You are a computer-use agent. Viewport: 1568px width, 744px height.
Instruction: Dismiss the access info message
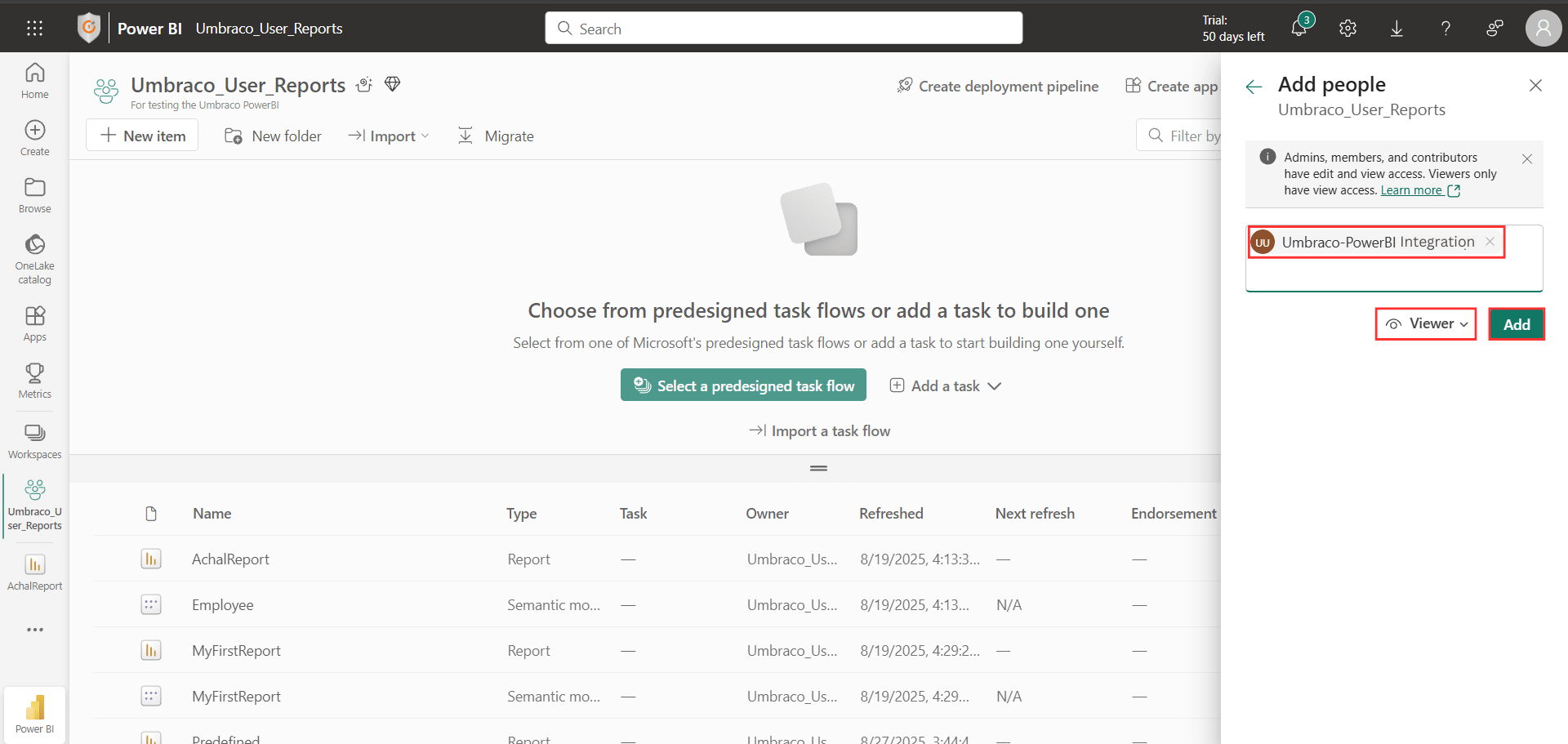pyautogui.click(x=1527, y=159)
